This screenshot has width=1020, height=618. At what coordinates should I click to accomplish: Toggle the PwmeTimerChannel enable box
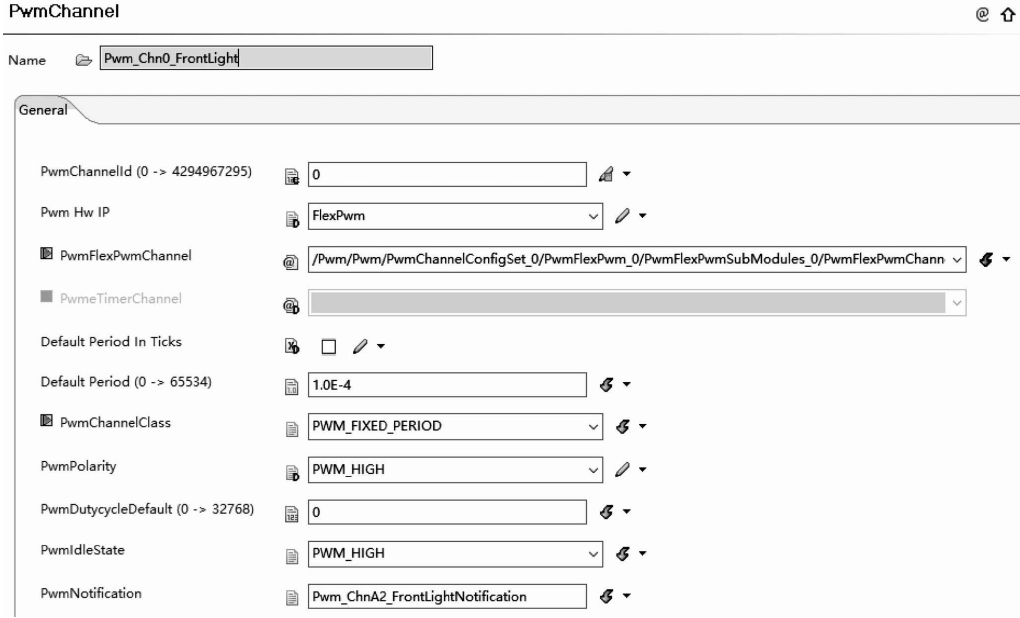(x=46, y=297)
